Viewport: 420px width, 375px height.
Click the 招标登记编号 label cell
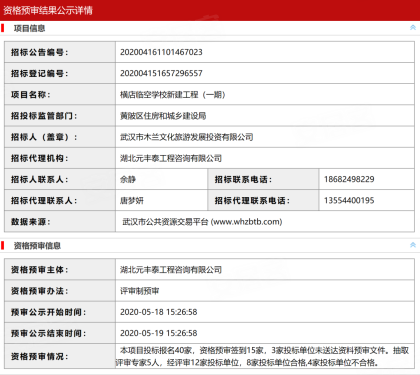tap(60, 73)
